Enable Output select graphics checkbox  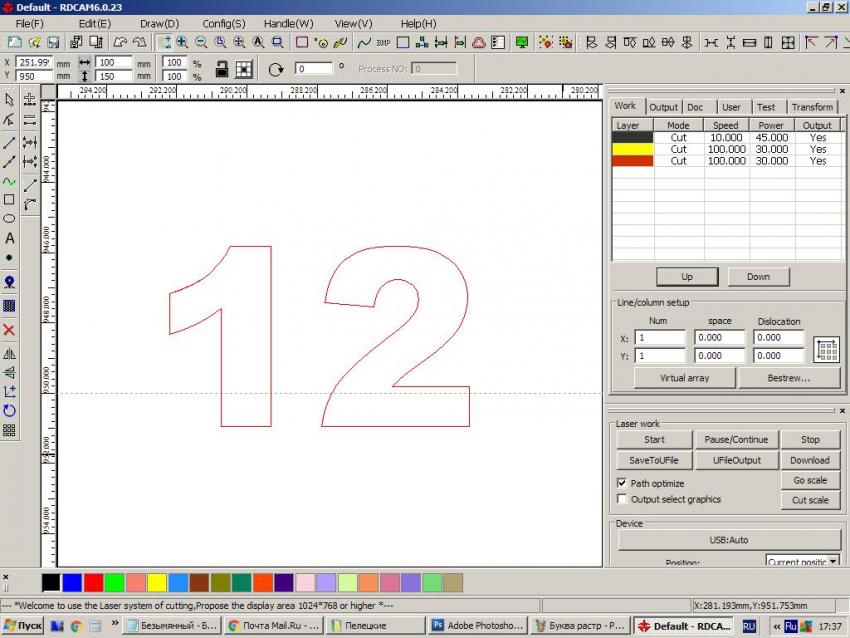point(622,499)
